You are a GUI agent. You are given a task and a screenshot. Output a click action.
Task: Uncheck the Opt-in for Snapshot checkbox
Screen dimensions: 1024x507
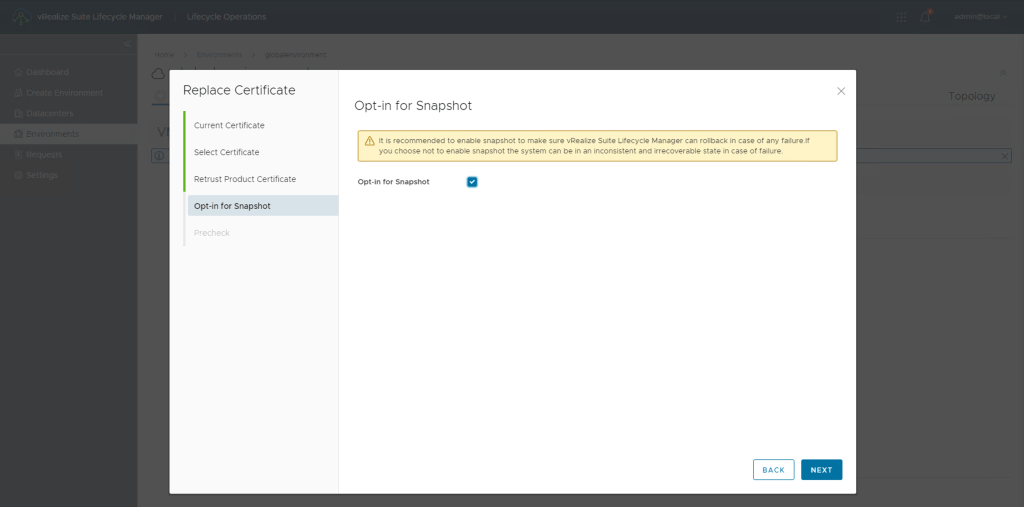472,182
